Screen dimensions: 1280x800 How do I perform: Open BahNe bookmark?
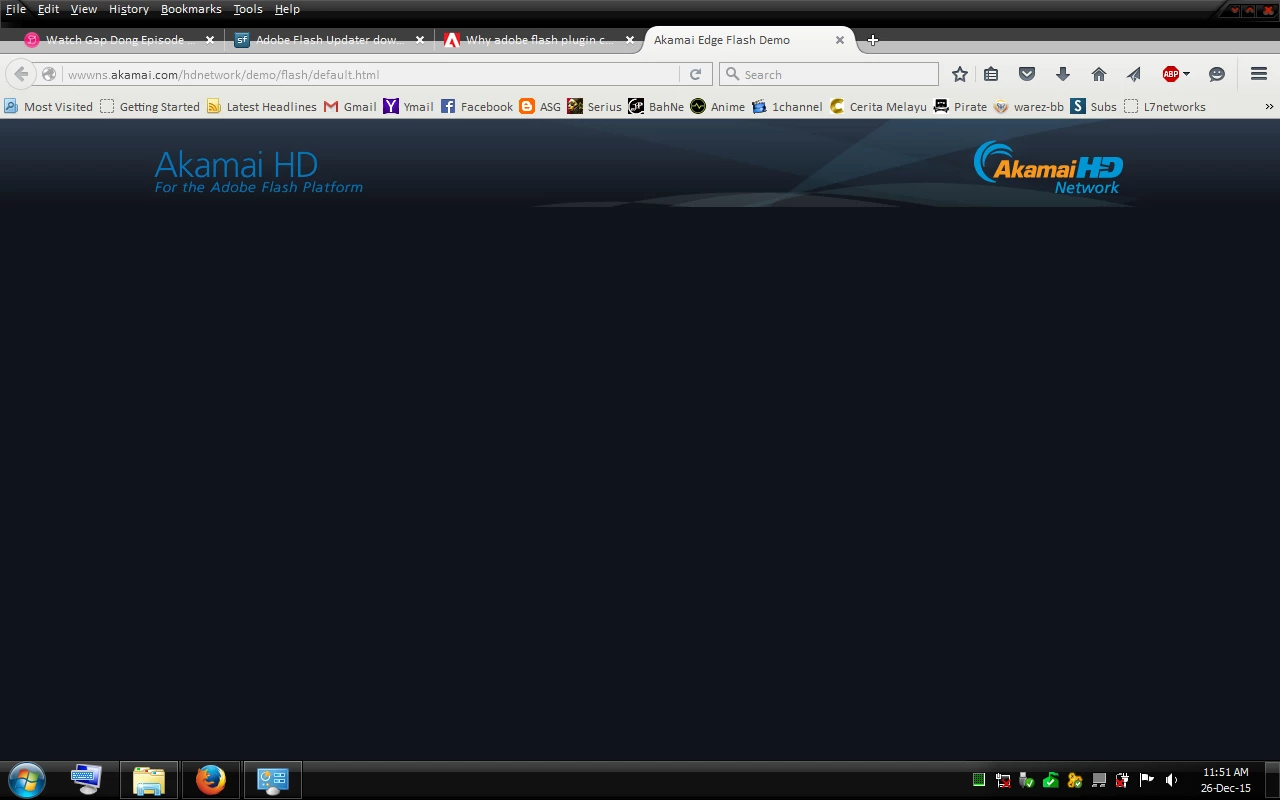[656, 106]
